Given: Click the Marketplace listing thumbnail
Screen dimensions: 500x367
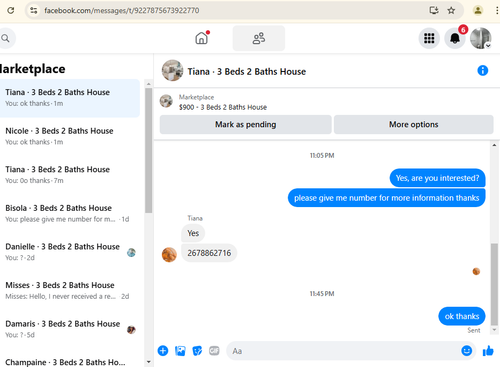Looking at the screenshot, I should click(166, 101).
